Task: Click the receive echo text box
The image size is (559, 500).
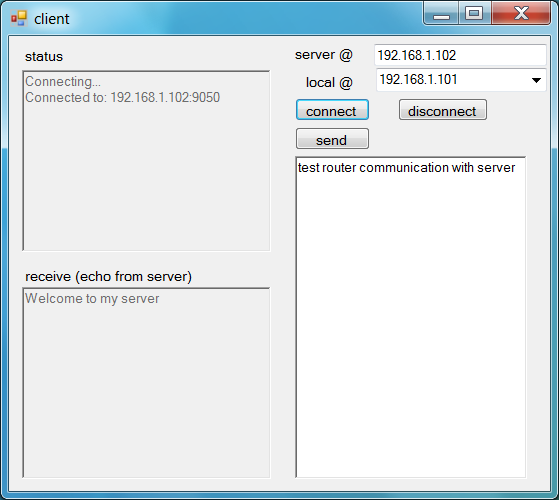Action: pos(146,383)
